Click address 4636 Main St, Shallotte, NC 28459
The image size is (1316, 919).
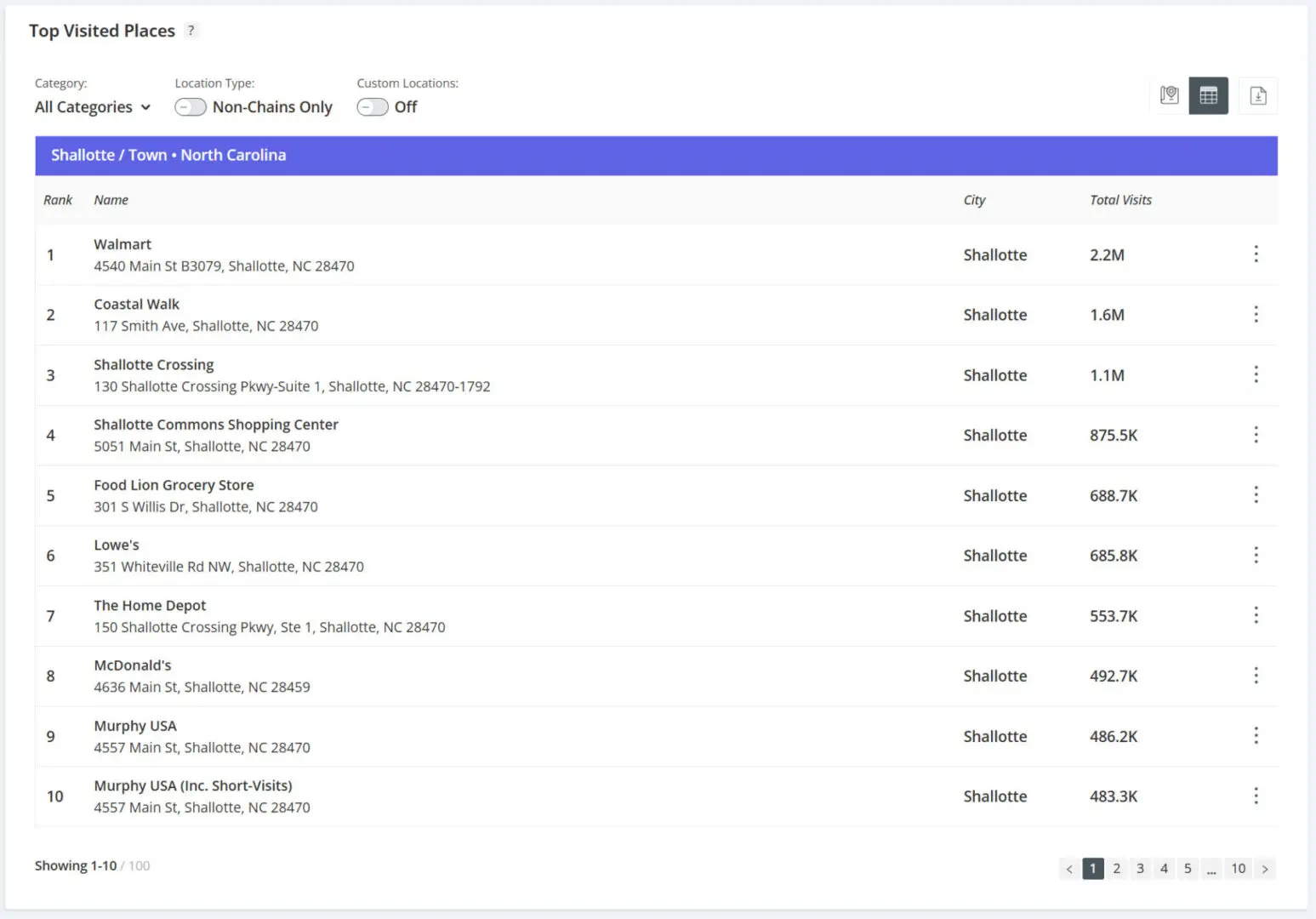(202, 688)
